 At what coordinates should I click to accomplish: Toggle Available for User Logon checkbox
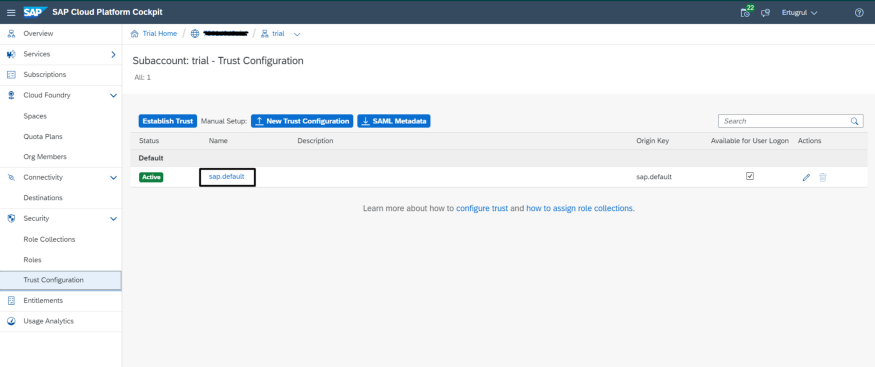tap(750, 176)
